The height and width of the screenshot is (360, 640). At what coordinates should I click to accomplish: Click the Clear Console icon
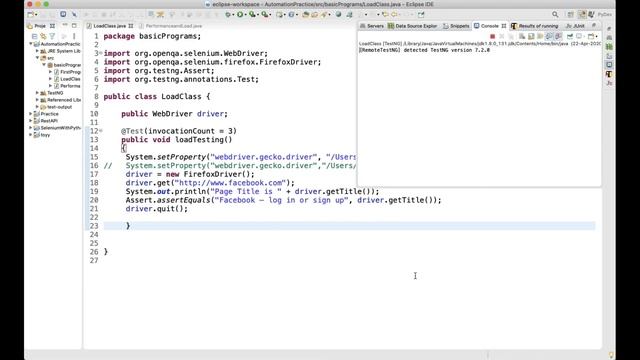[522, 36]
